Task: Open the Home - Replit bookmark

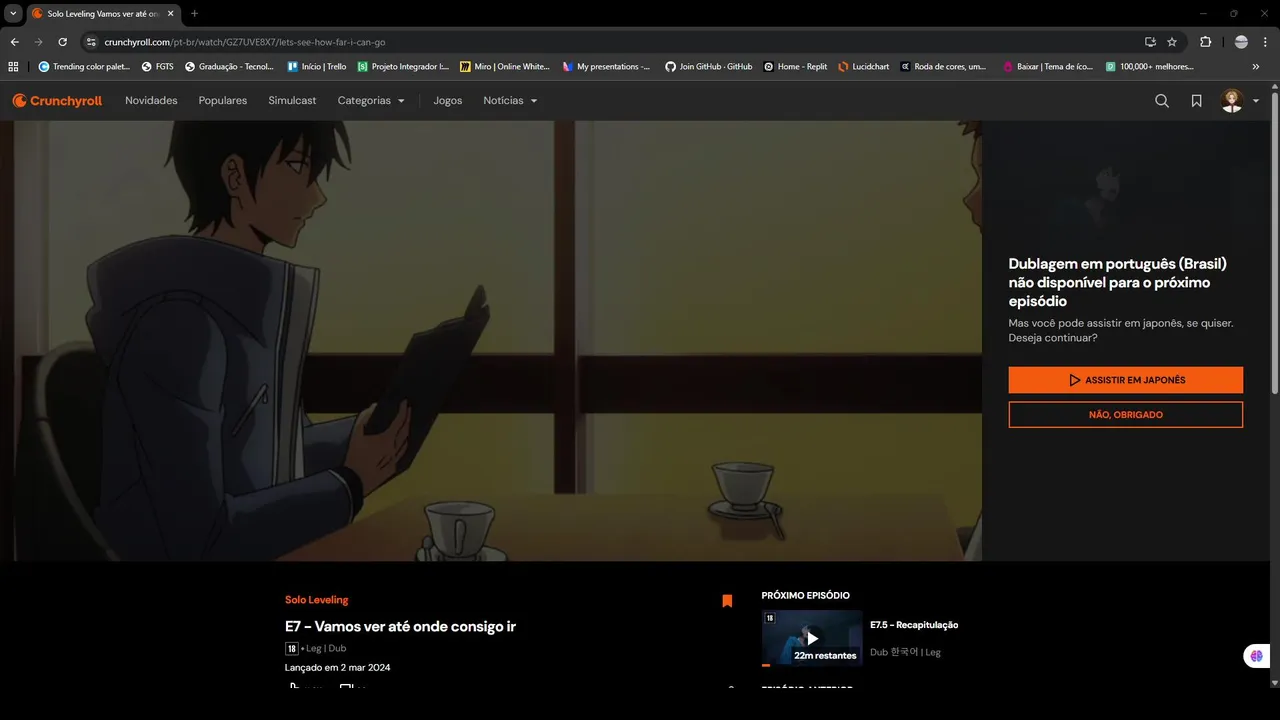Action: 796,67
